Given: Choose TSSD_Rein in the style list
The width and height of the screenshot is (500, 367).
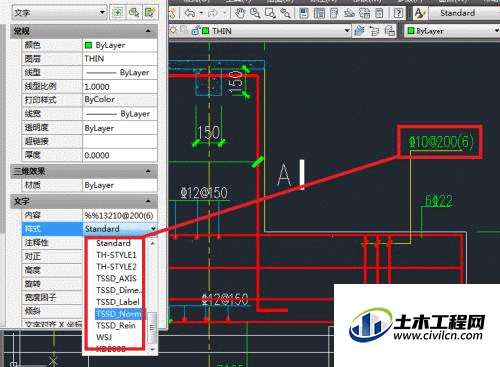Looking at the screenshot, I should 116,325.
